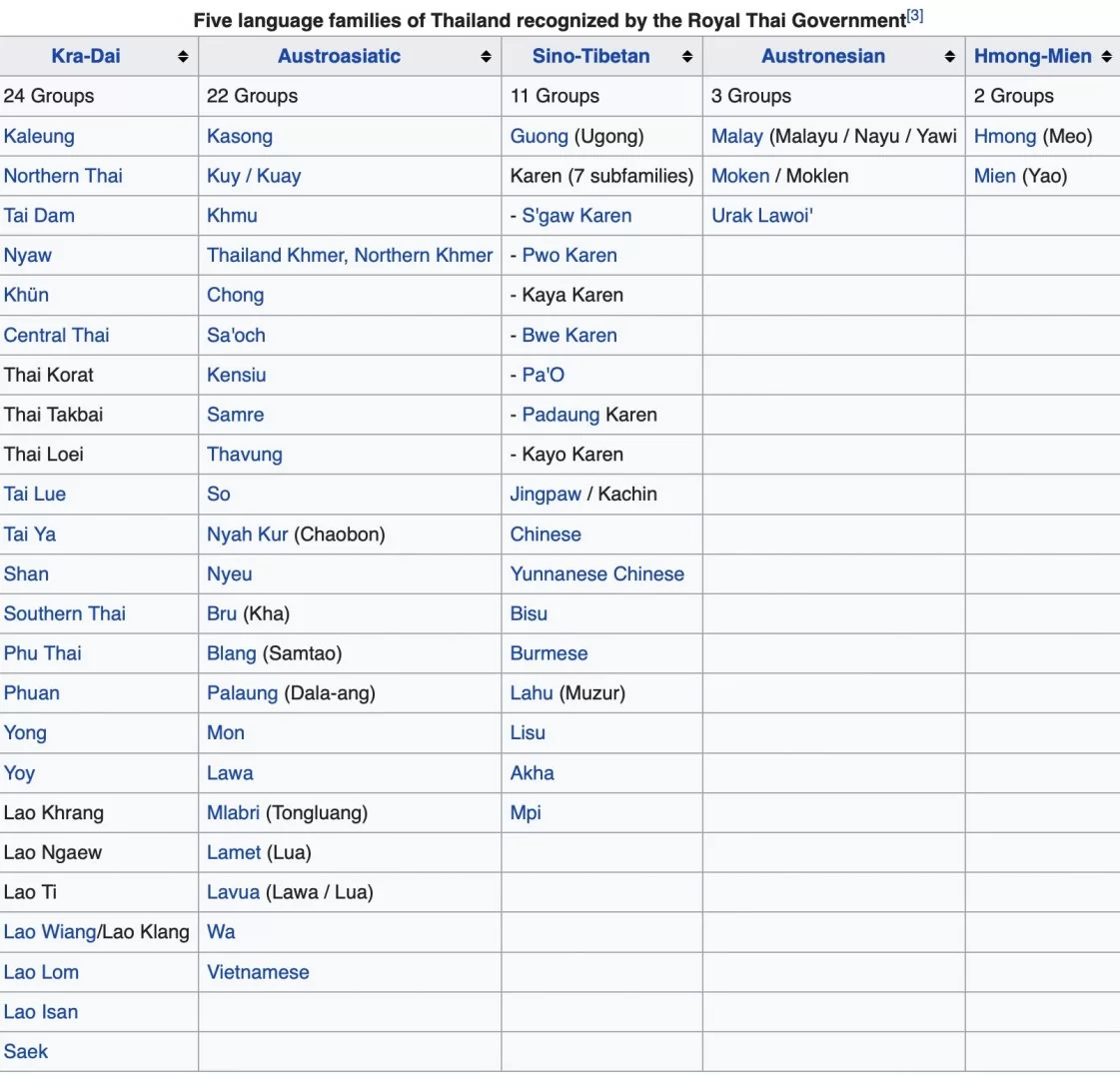Sort the Sino-Tibetan column using its arrow icon

click(x=687, y=56)
